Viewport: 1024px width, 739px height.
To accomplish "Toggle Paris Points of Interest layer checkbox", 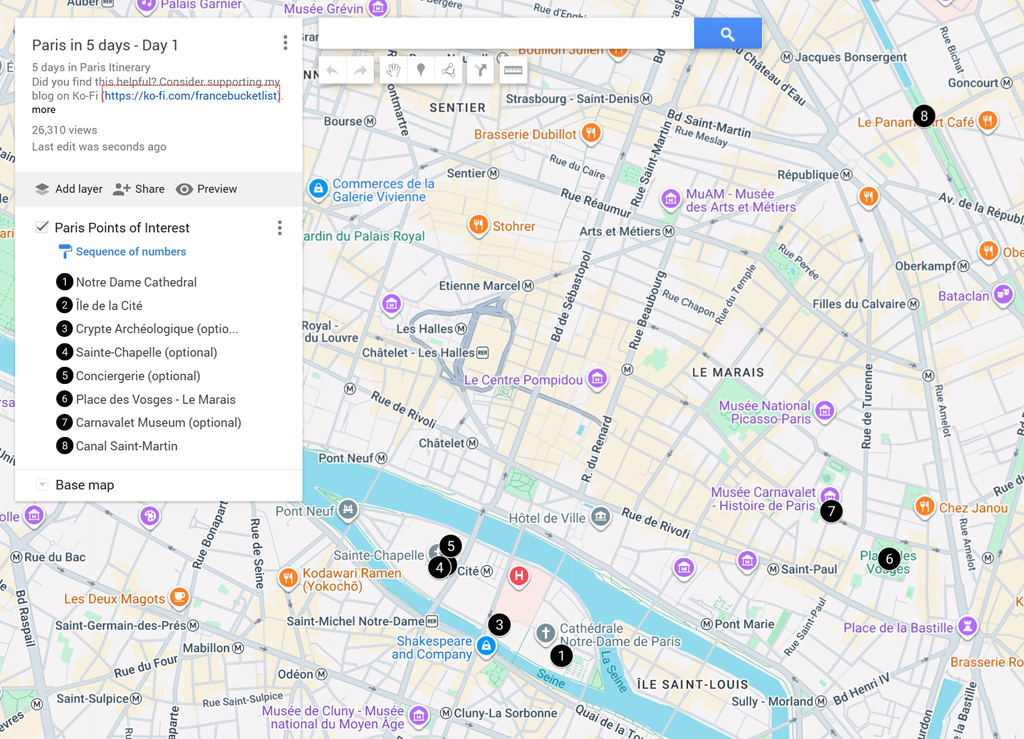I will click(42, 227).
